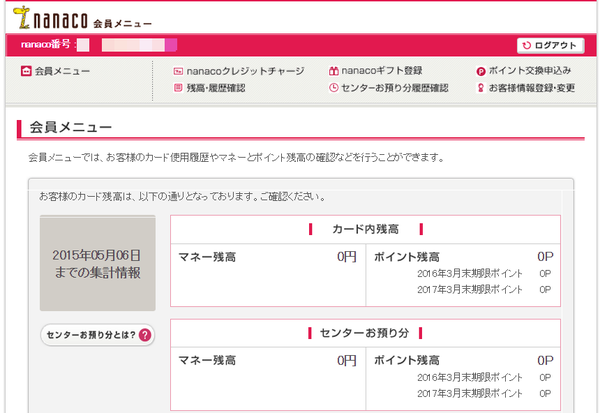Click ポイント残高 0P under カード内残高

point(464,257)
